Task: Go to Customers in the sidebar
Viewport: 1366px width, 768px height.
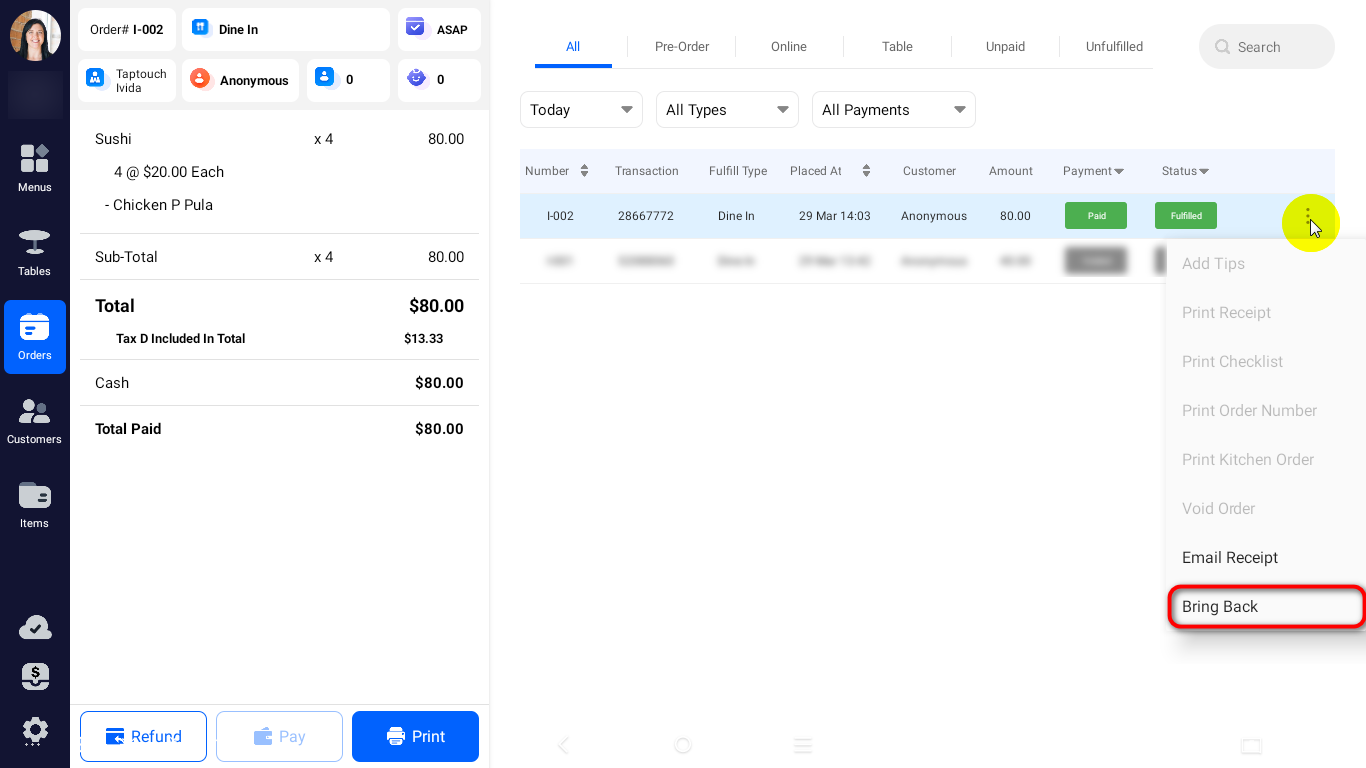Action: (34, 420)
